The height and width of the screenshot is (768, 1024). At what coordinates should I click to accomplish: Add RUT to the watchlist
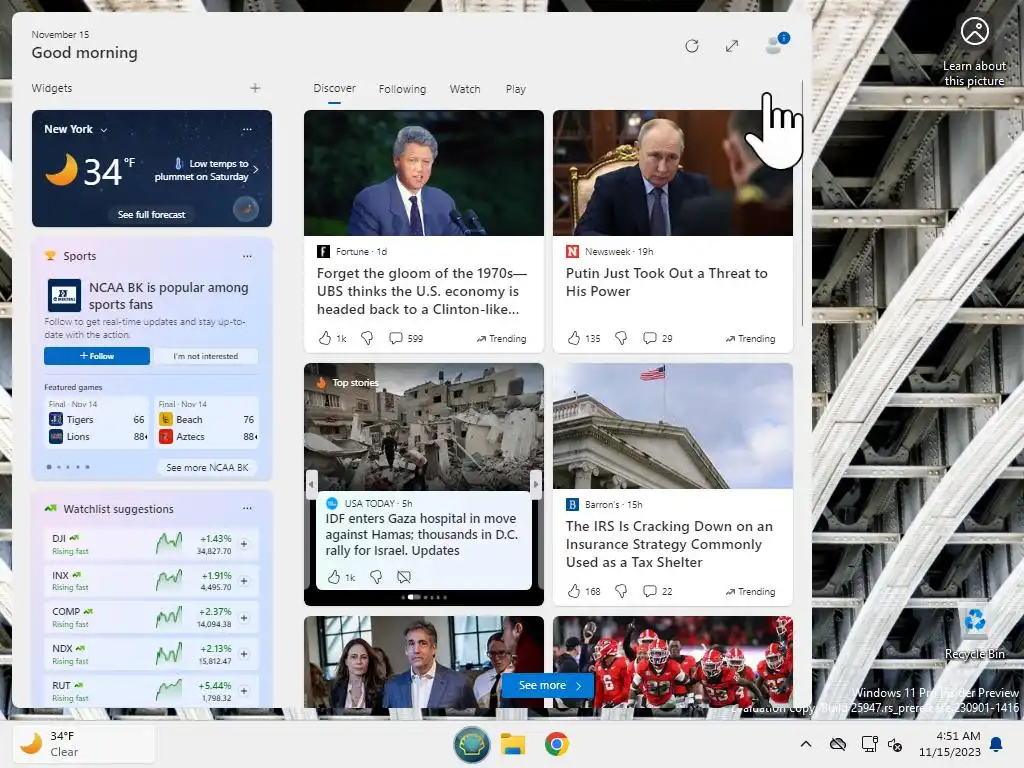click(244, 690)
